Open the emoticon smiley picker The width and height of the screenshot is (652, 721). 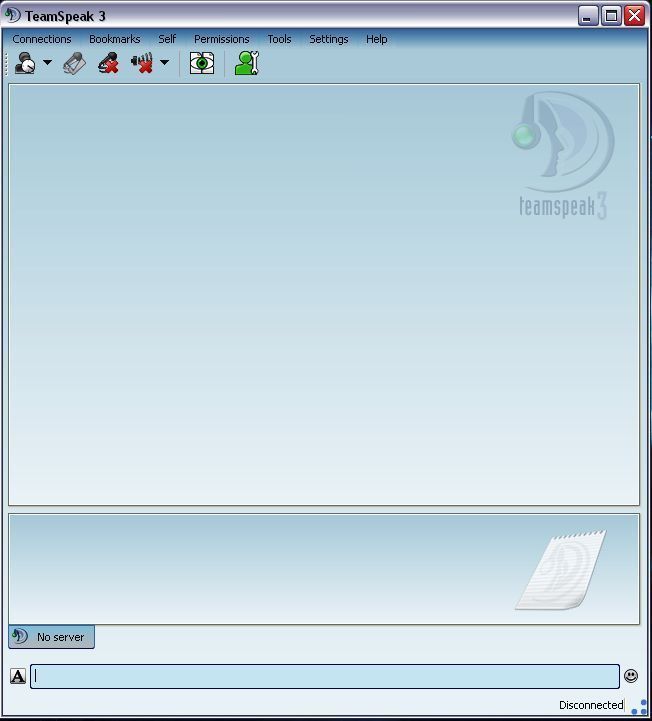[631, 677]
